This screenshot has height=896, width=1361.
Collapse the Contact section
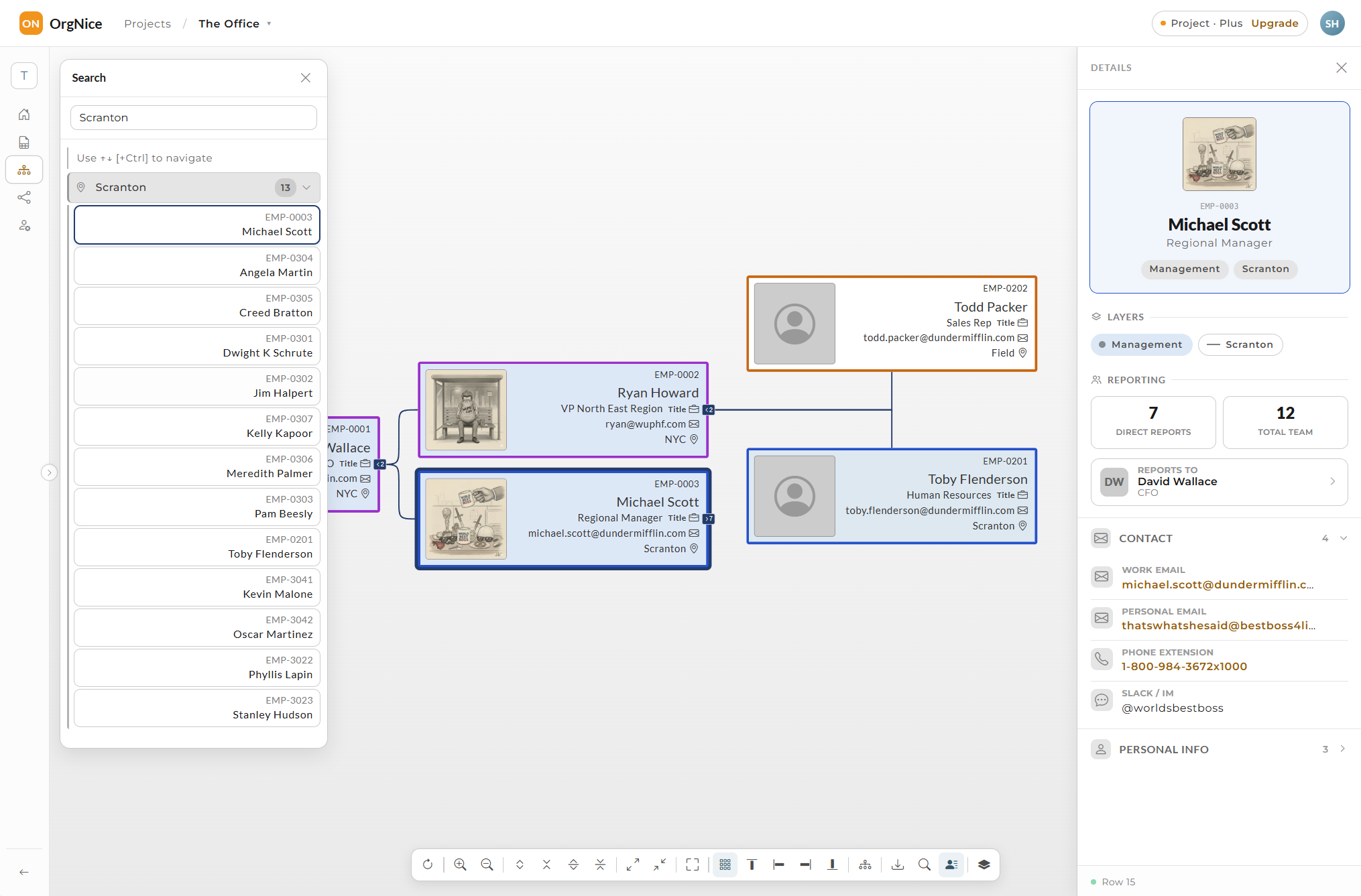click(1344, 538)
